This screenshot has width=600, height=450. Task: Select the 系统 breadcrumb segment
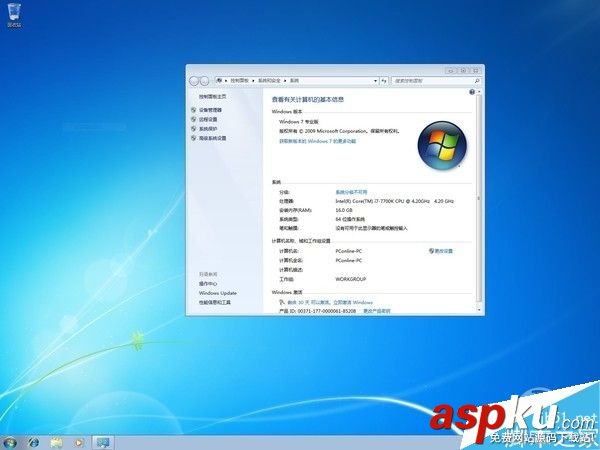pos(294,81)
